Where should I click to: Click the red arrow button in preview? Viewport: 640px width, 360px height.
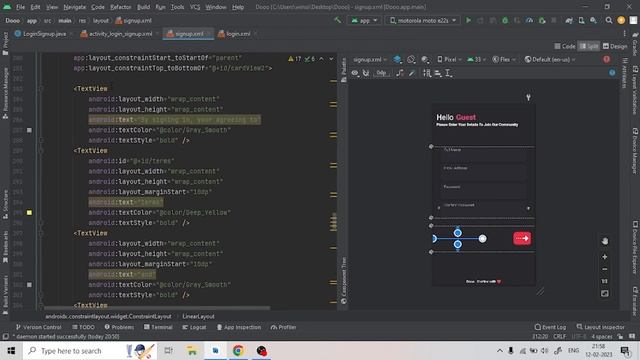pyautogui.click(x=522, y=238)
